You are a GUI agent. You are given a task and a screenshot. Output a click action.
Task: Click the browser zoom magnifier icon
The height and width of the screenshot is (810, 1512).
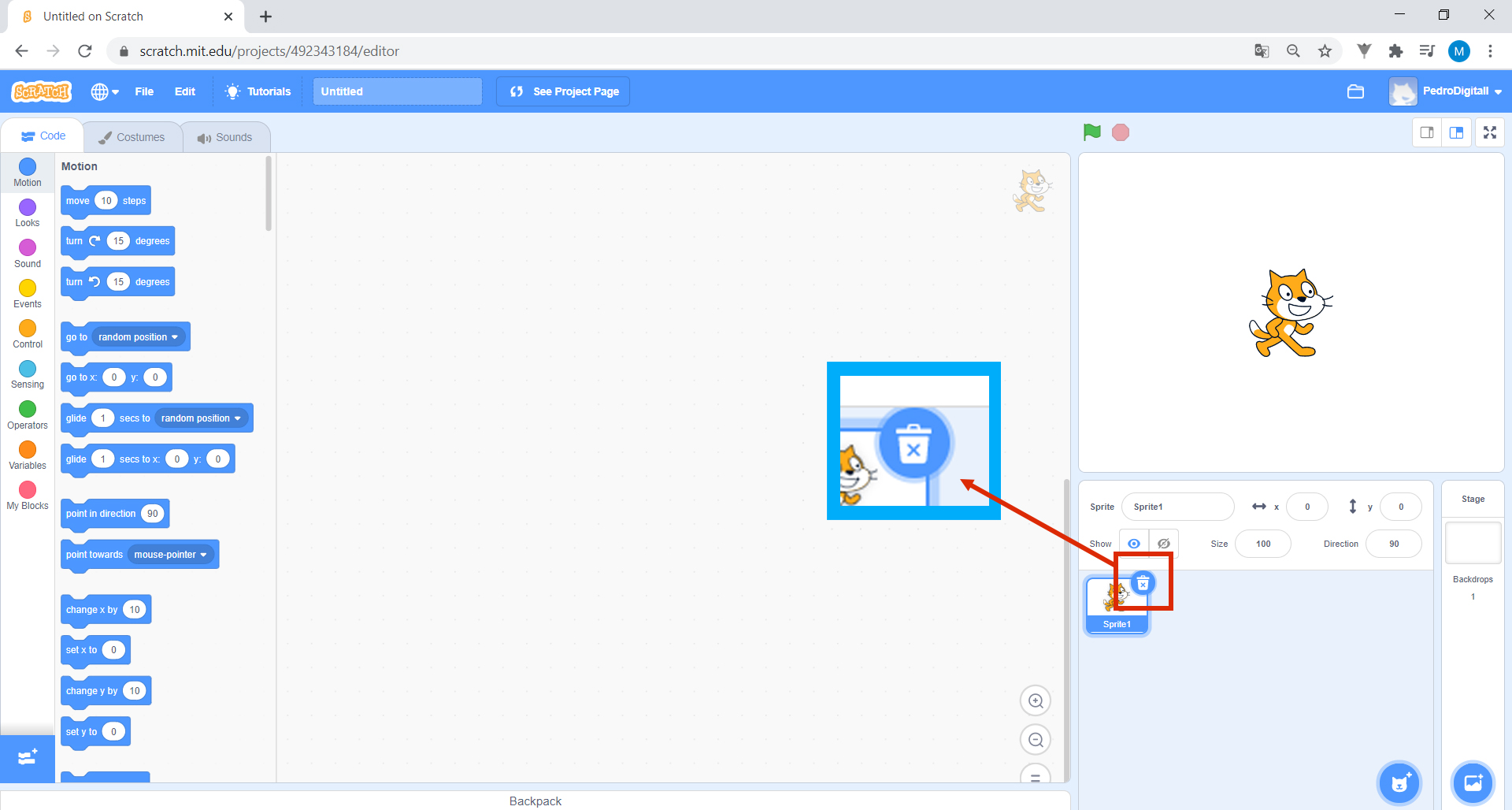[x=1293, y=51]
